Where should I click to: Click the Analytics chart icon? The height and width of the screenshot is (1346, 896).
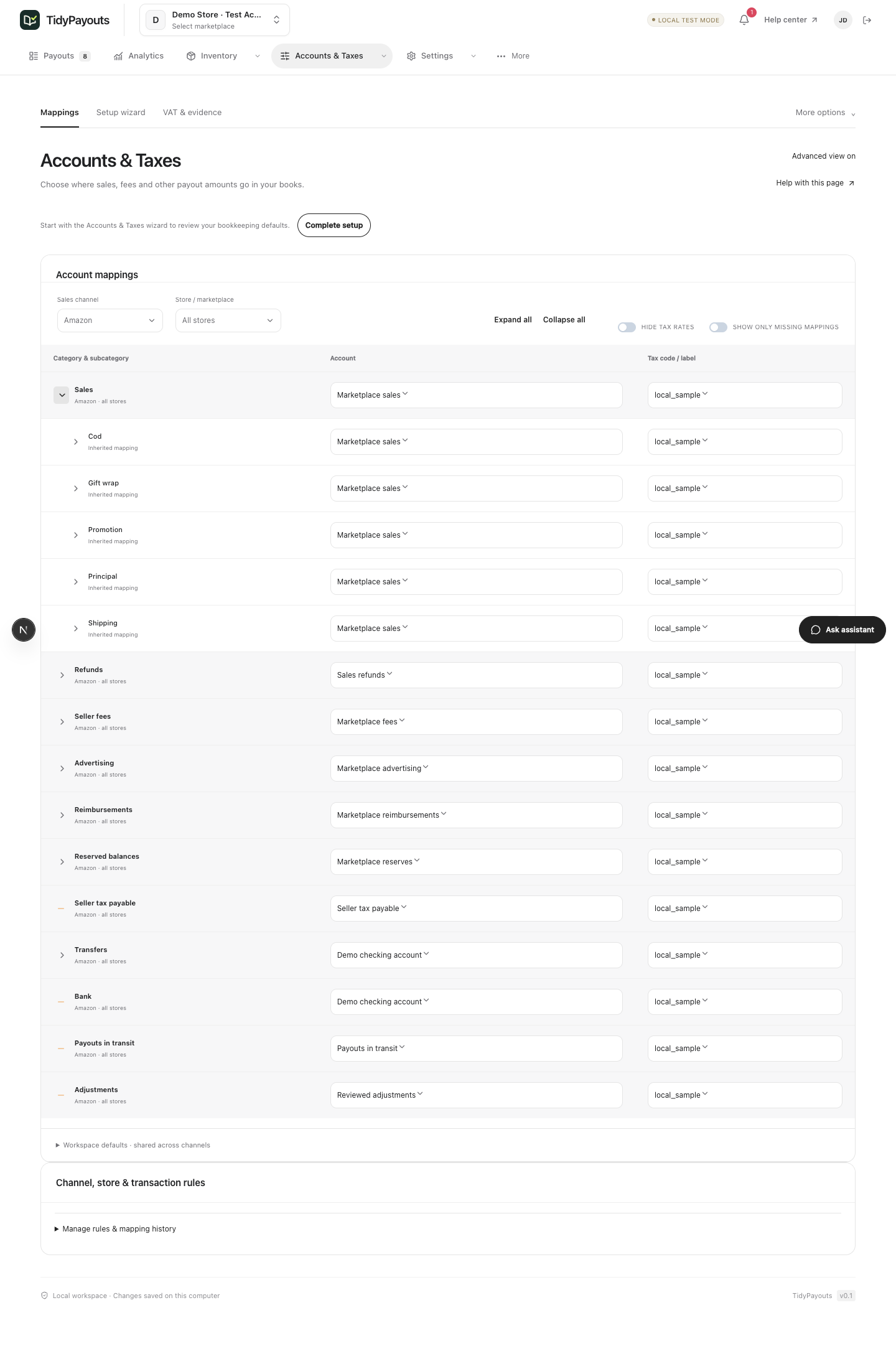tap(118, 56)
